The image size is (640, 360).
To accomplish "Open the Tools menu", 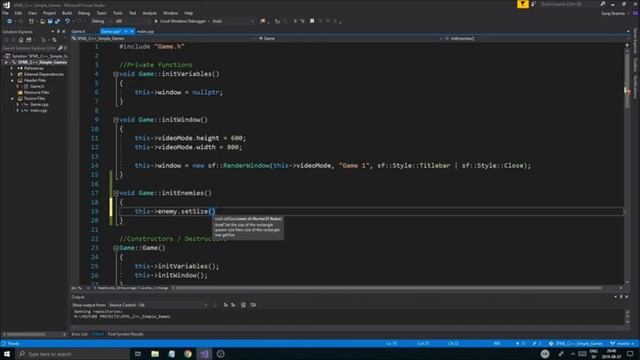I will (118, 13).
